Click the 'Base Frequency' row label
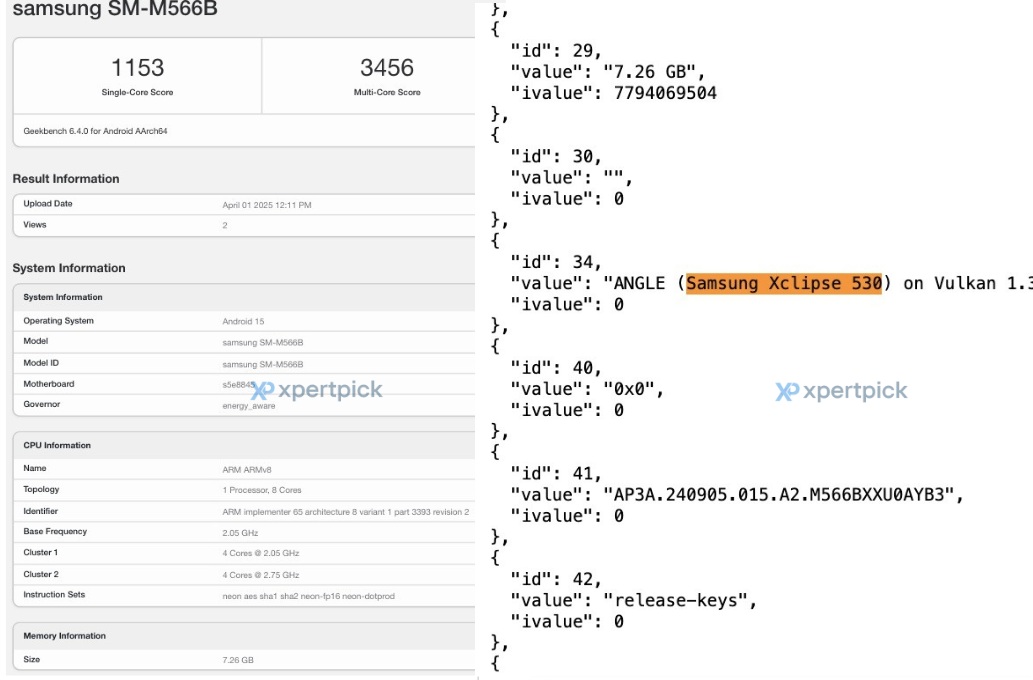The width and height of the screenshot is (1033, 680). tap(55, 532)
